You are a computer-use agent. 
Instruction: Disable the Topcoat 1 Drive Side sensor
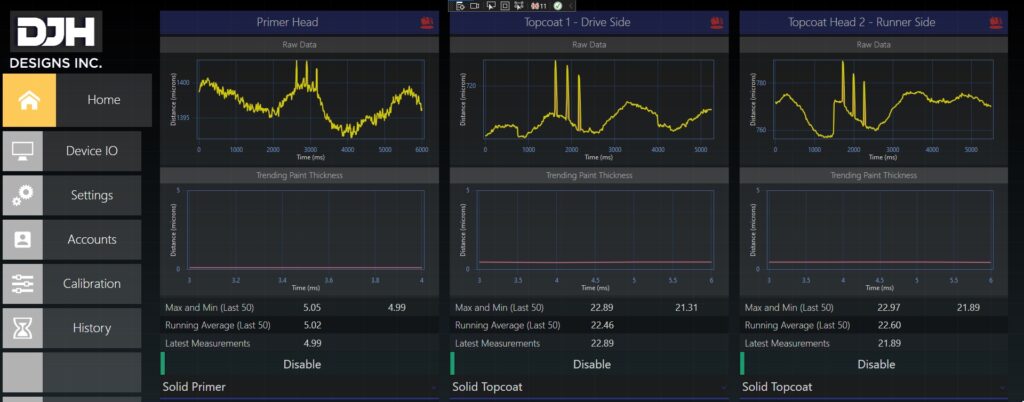pyautogui.click(x=591, y=364)
